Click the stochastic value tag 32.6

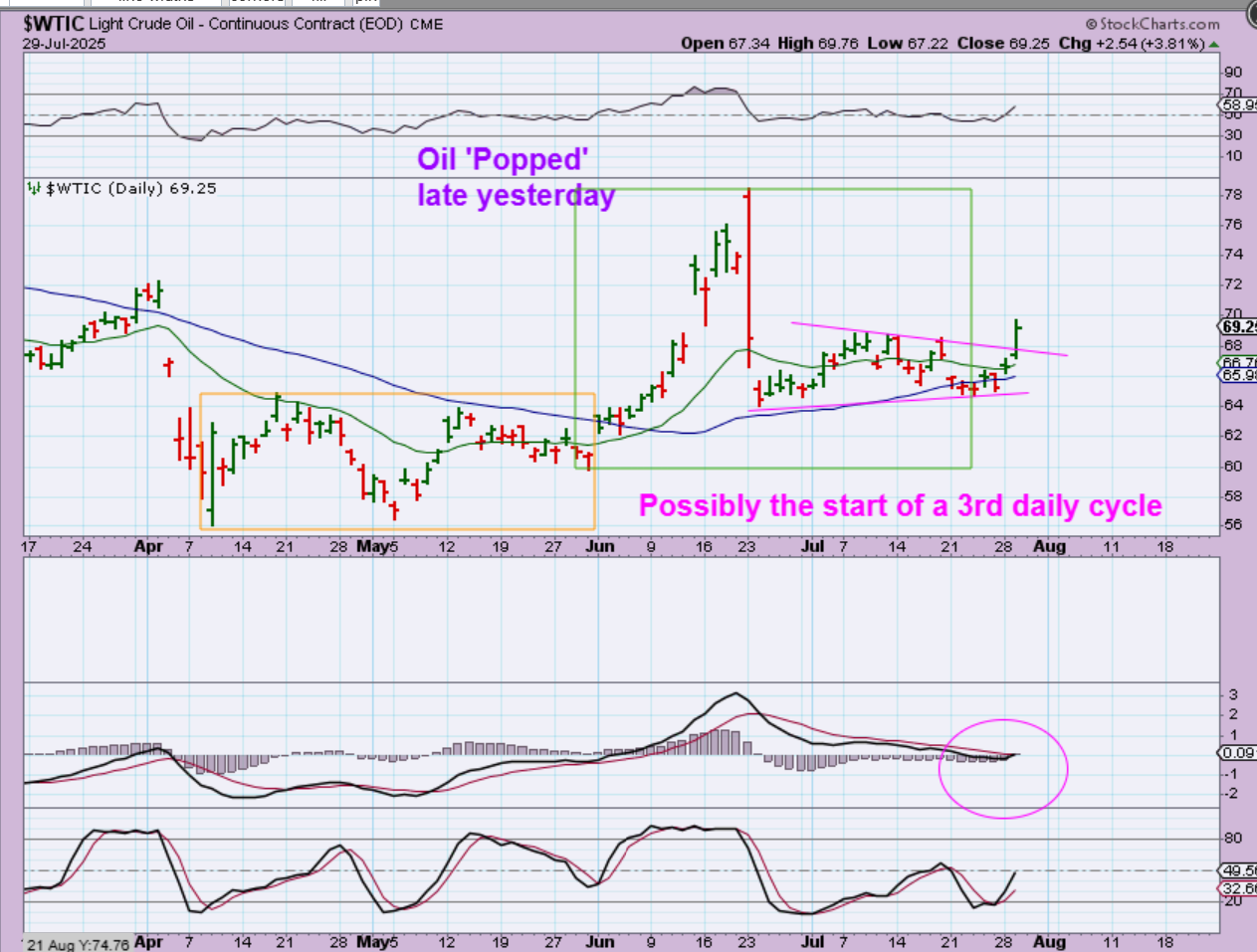click(1238, 887)
